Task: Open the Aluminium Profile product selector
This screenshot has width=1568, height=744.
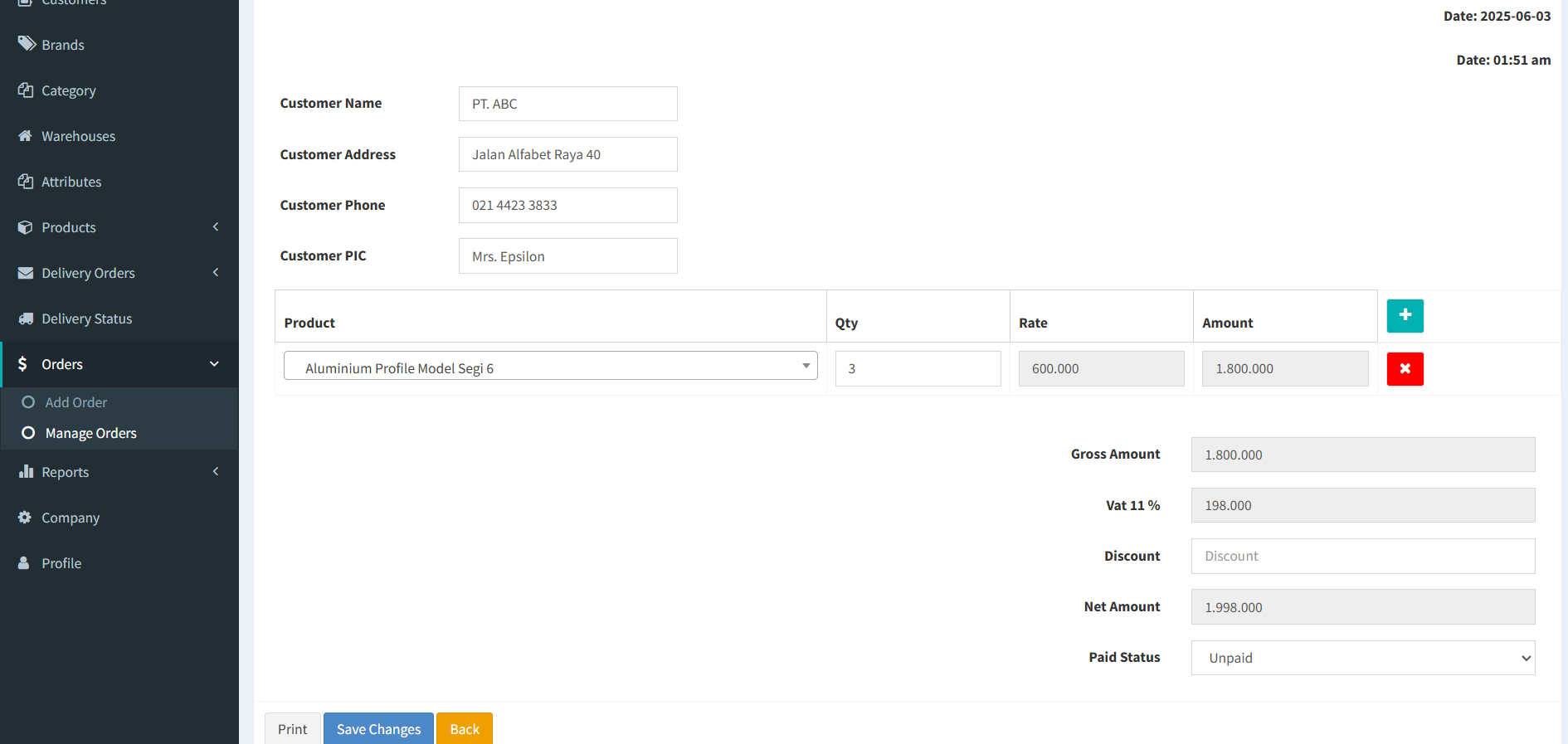Action: click(551, 366)
